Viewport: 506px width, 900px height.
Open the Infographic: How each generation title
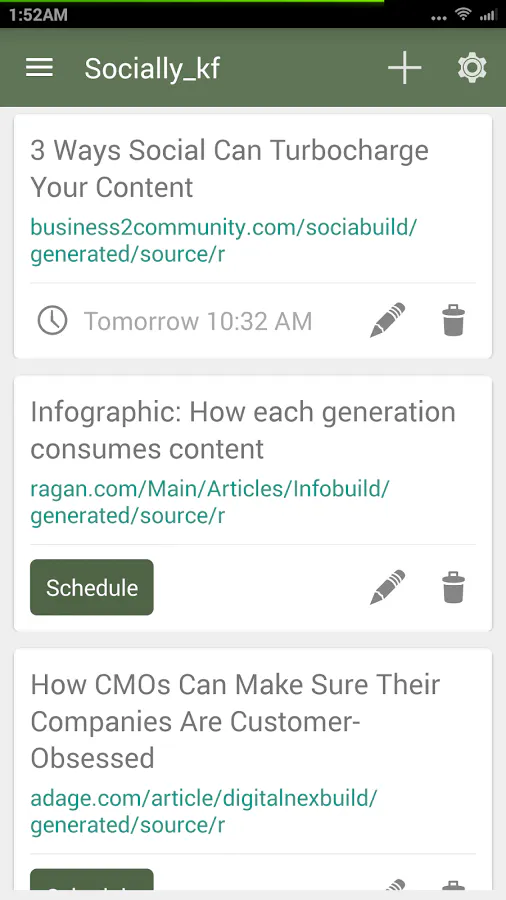(243, 430)
